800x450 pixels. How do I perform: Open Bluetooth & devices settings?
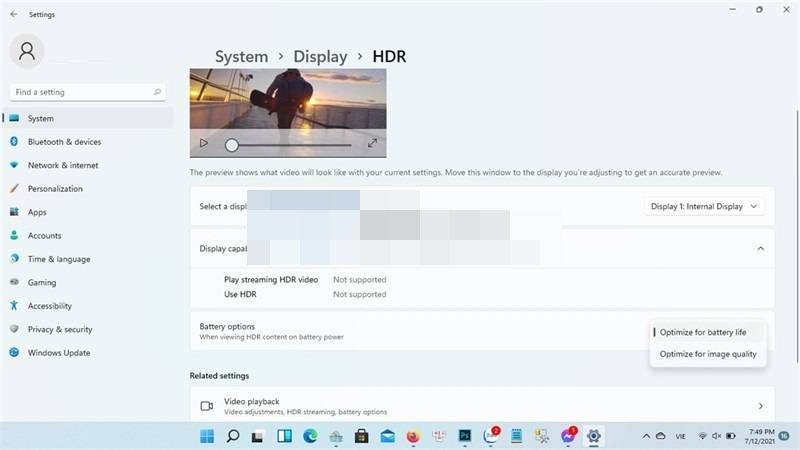pyautogui.click(x=88, y=142)
